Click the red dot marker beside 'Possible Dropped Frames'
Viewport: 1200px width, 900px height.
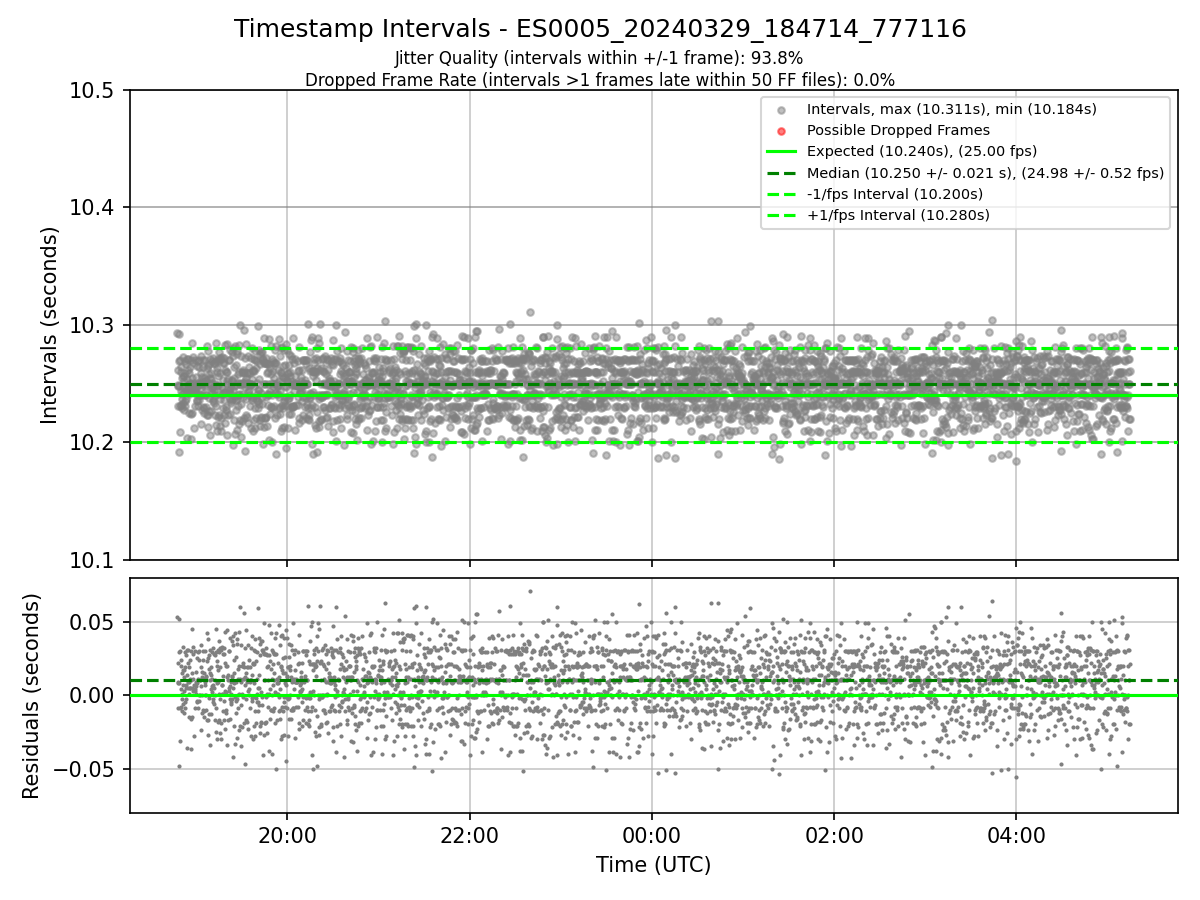782,131
